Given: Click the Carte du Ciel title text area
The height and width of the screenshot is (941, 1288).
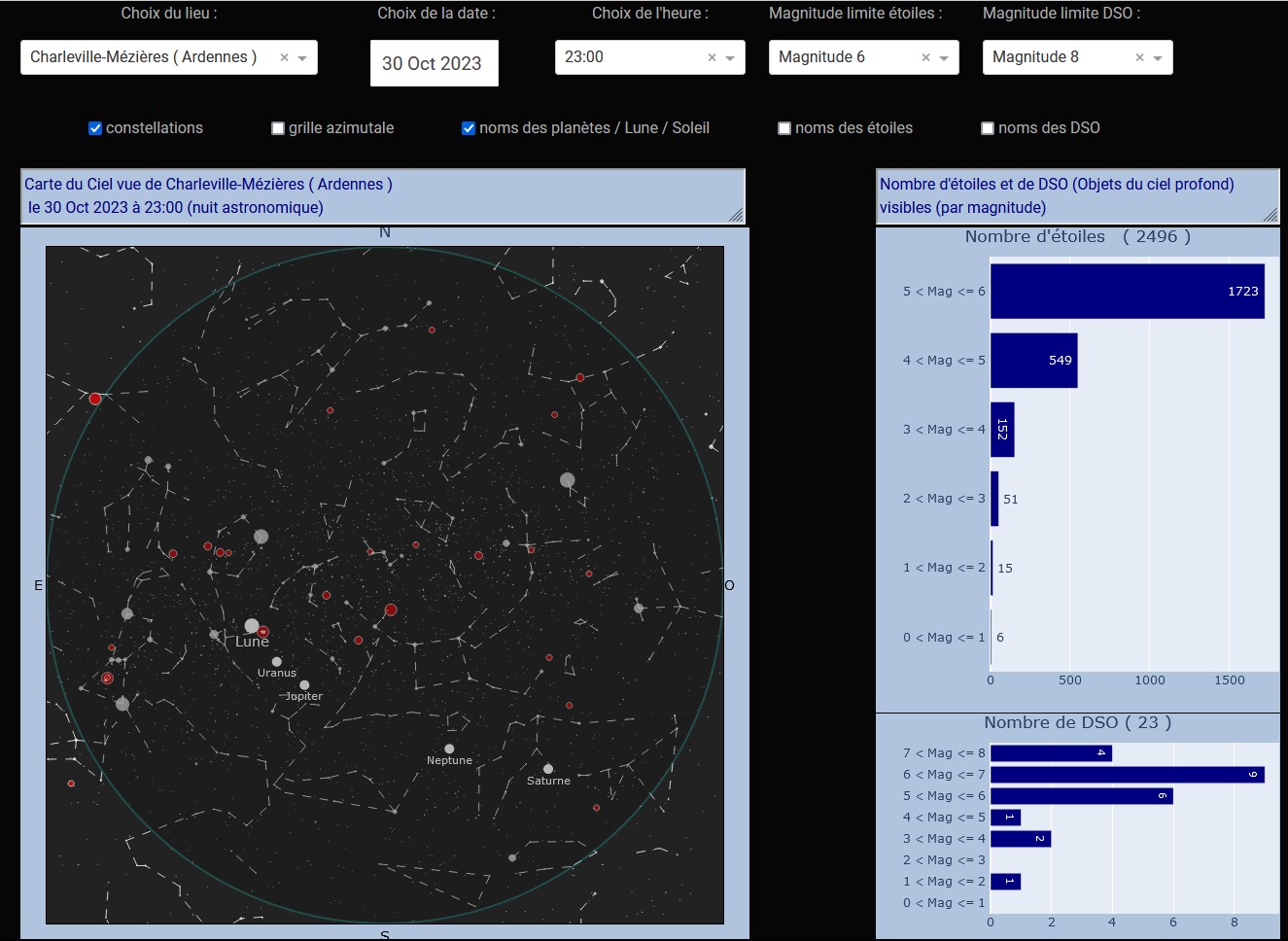Looking at the screenshot, I should (x=383, y=196).
